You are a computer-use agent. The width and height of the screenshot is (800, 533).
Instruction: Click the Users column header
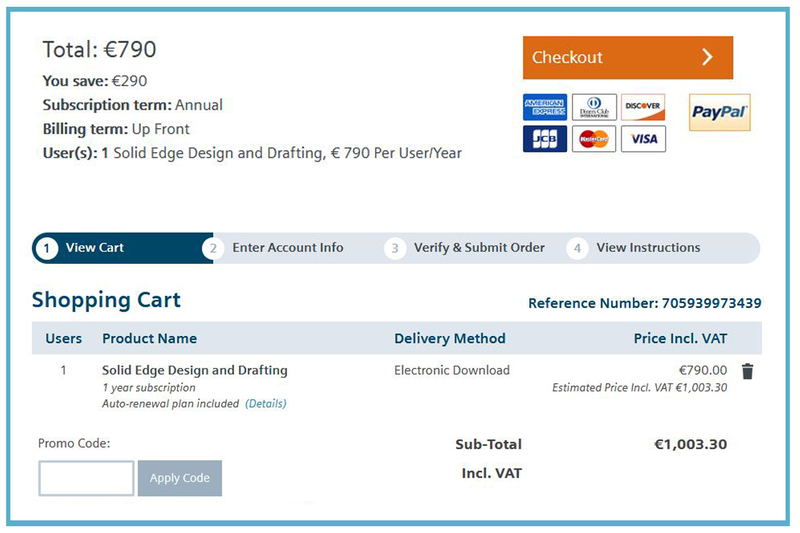64,339
